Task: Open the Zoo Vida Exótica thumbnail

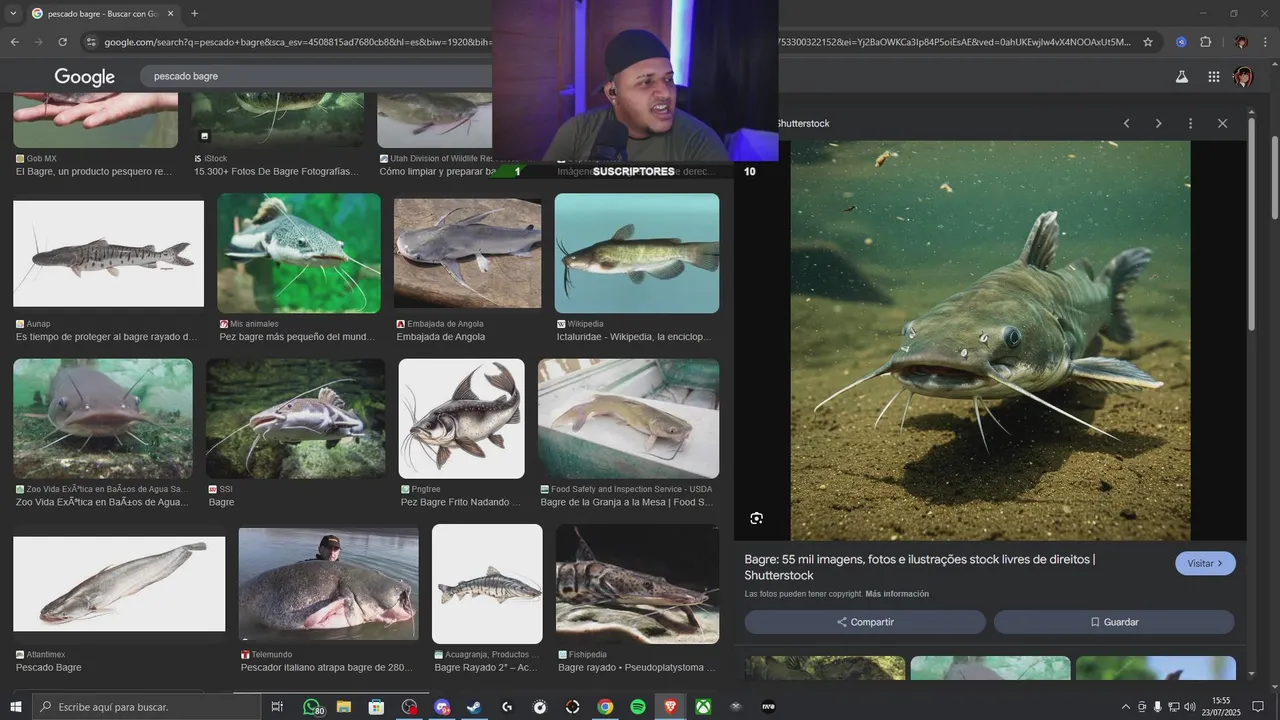Action: 102,419
